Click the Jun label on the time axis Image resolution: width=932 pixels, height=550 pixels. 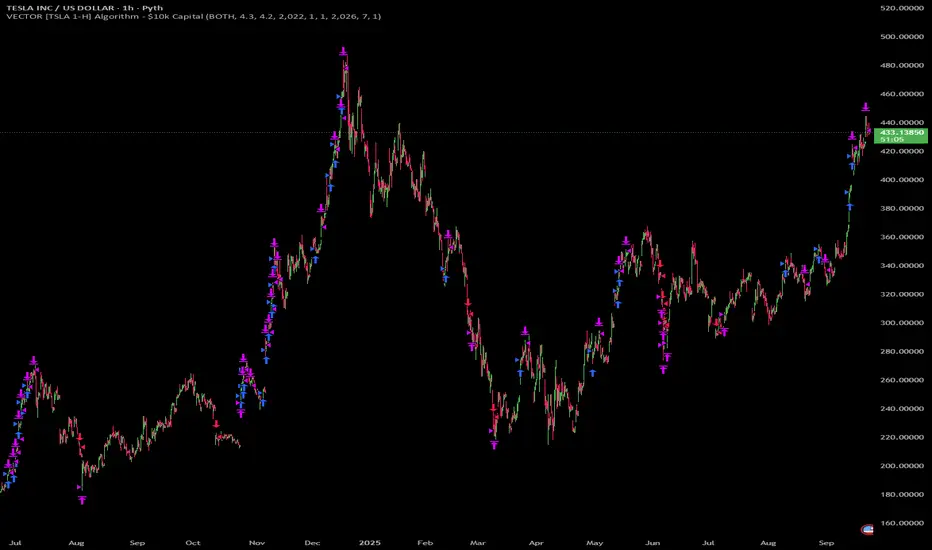(653, 542)
